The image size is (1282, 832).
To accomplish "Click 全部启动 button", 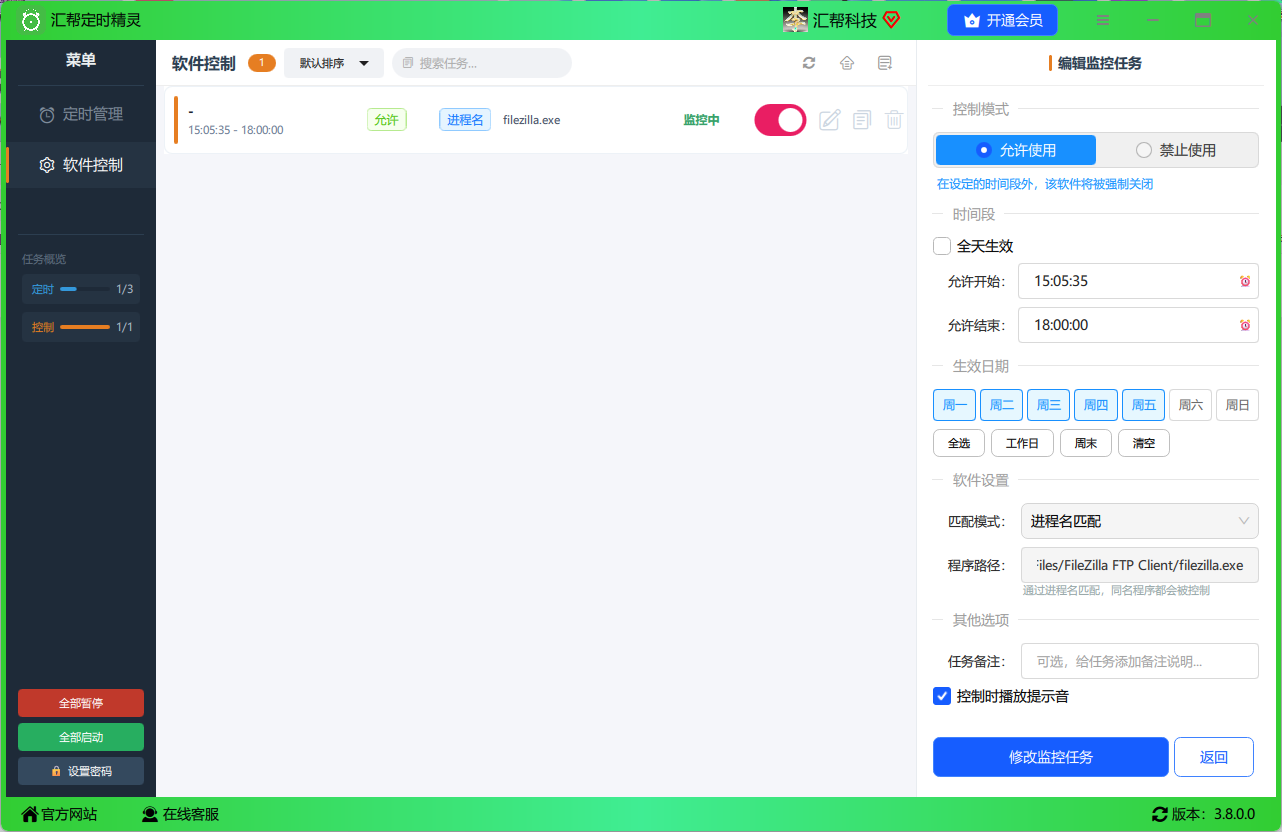I will [x=81, y=737].
